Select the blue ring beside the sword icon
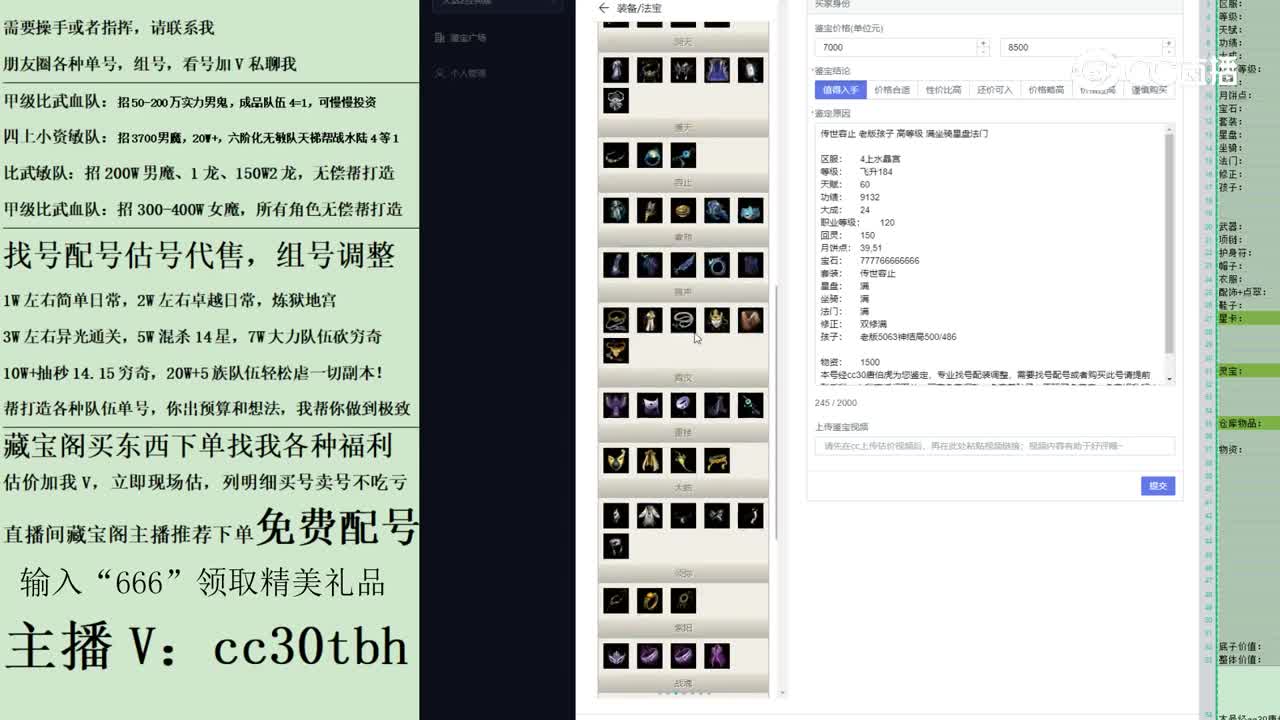This screenshot has height=720, width=1280. (x=717, y=265)
